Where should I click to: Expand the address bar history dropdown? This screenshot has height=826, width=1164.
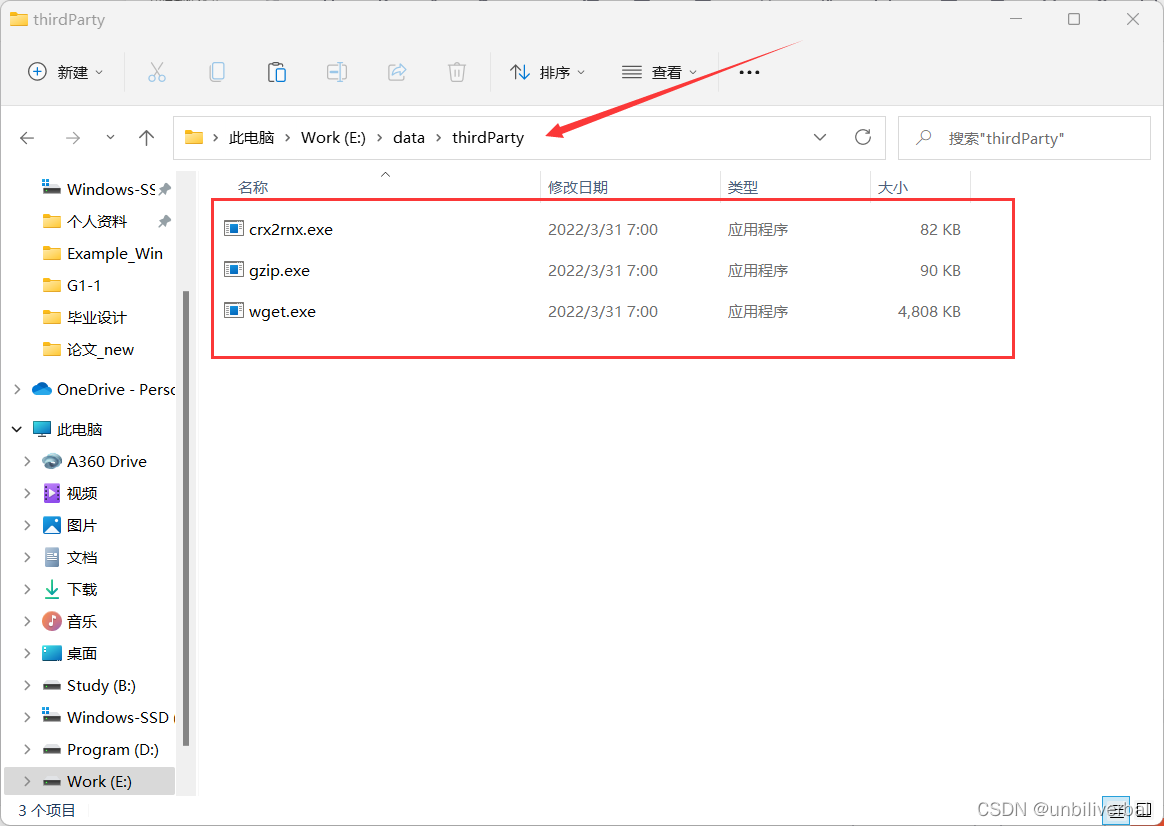pos(820,137)
